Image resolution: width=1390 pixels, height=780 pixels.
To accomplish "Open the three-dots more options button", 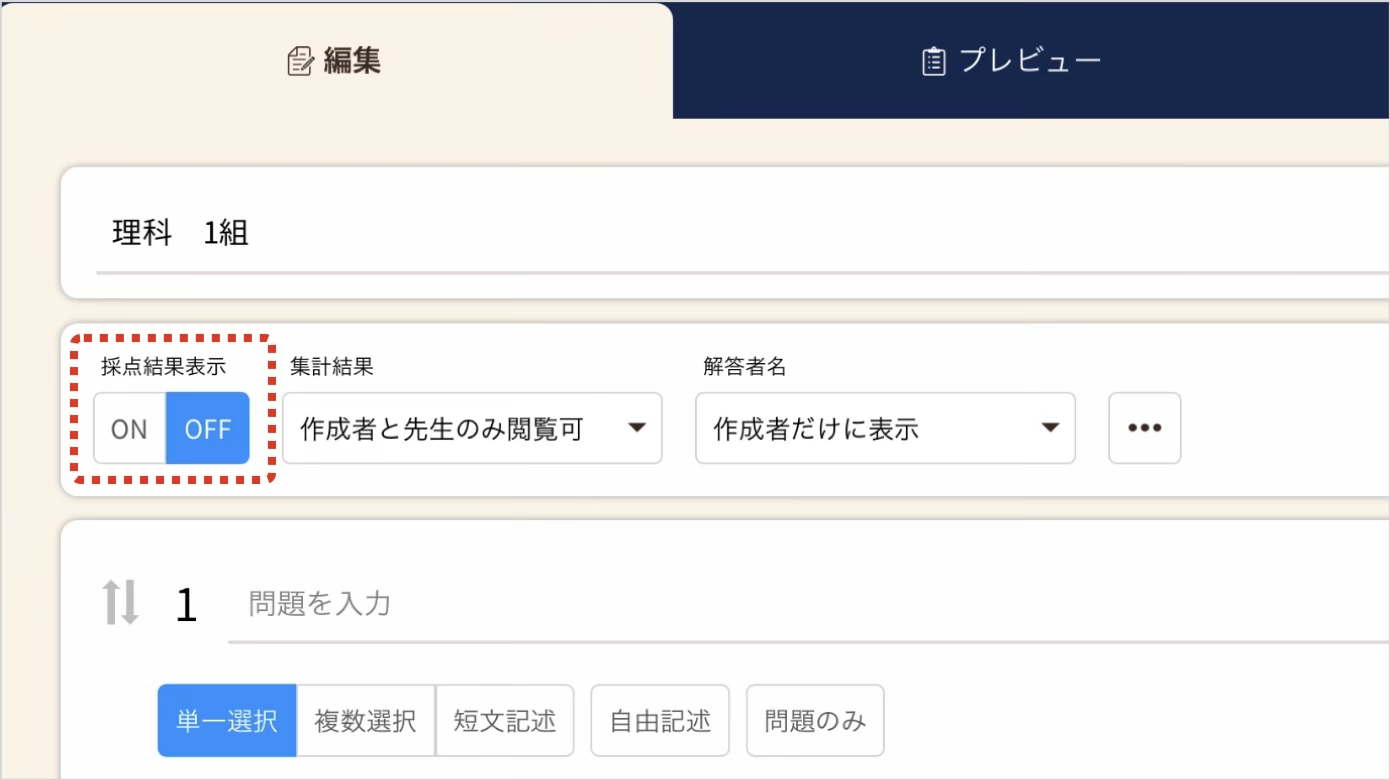I will tap(1145, 428).
